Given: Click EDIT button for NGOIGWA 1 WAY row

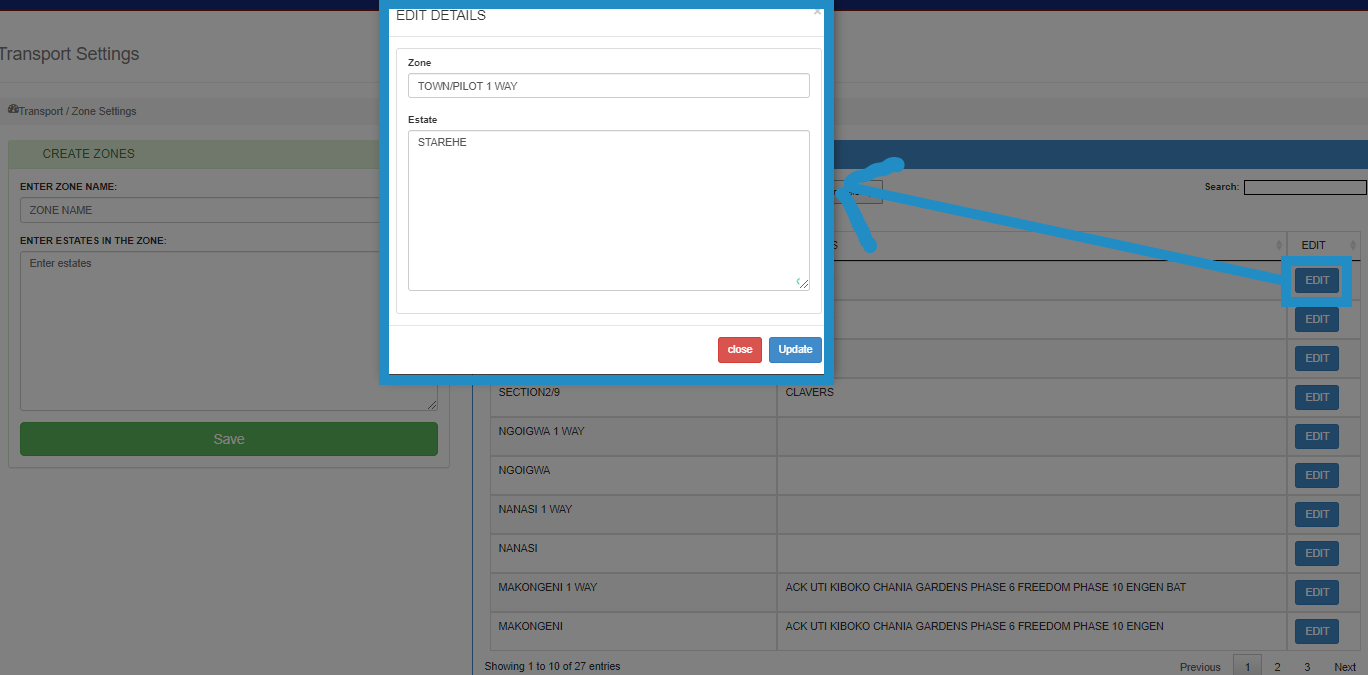Looking at the screenshot, I should coord(1316,437).
